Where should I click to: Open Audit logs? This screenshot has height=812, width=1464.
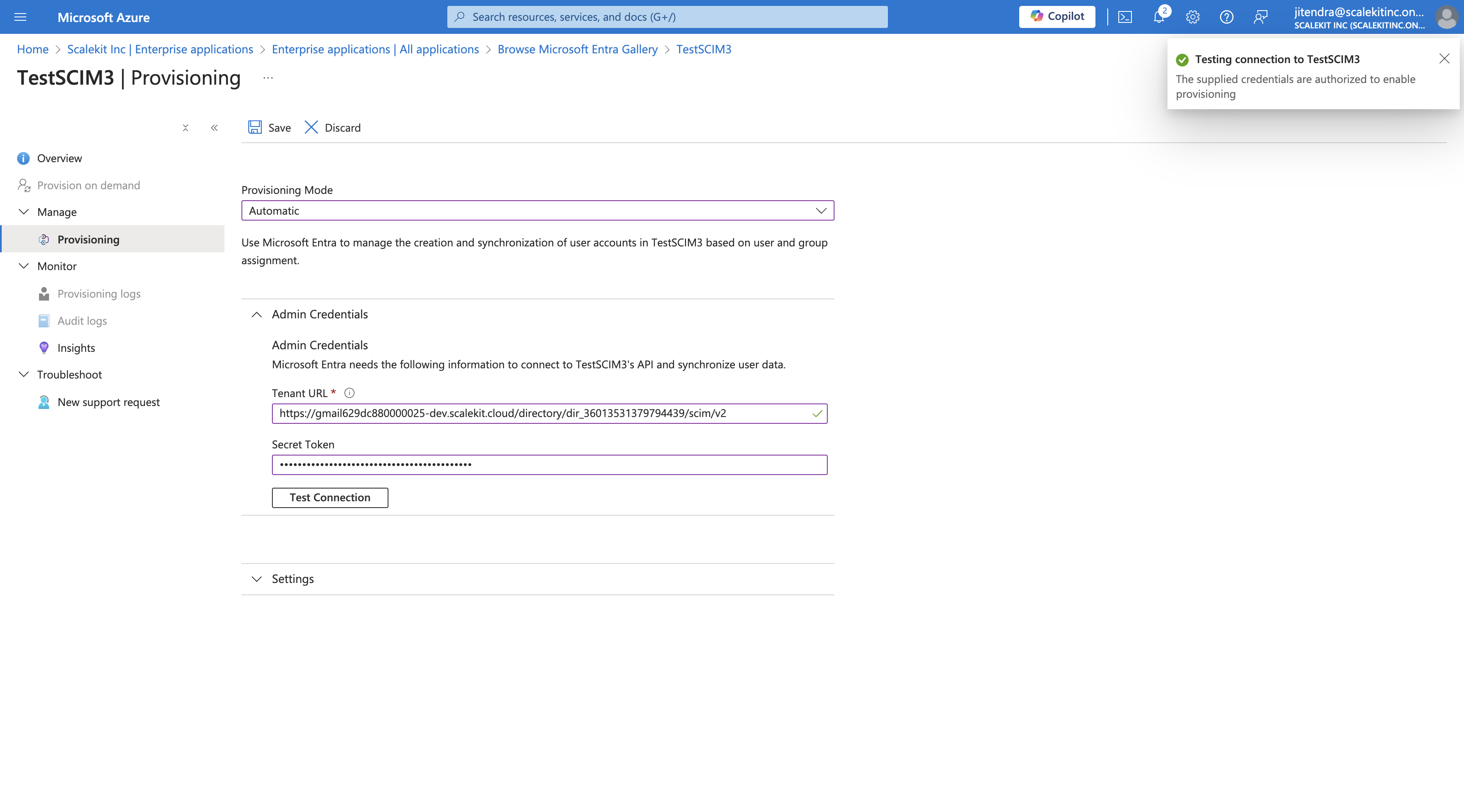click(x=82, y=321)
